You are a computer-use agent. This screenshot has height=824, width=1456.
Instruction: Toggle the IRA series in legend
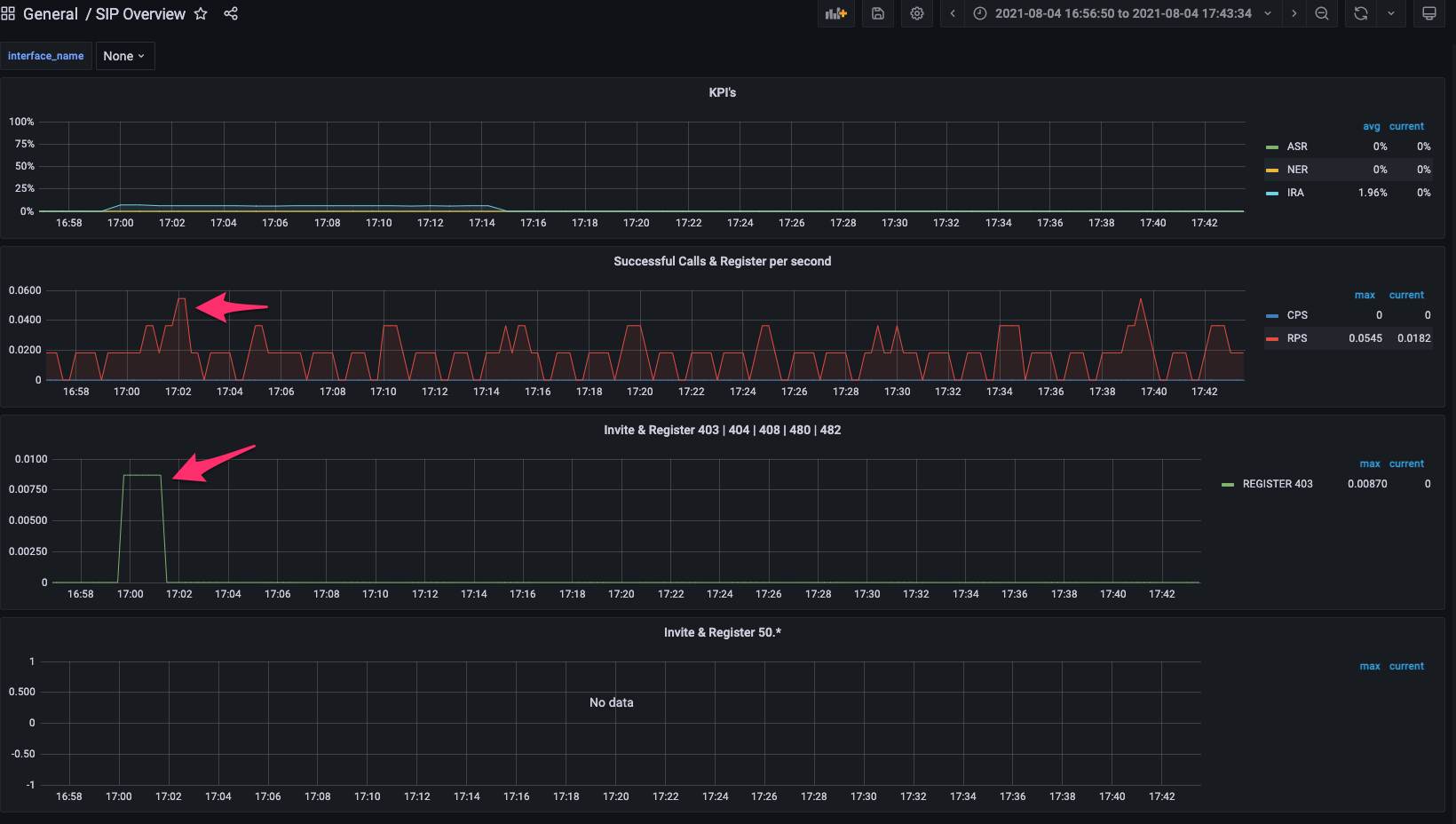point(1295,193)
